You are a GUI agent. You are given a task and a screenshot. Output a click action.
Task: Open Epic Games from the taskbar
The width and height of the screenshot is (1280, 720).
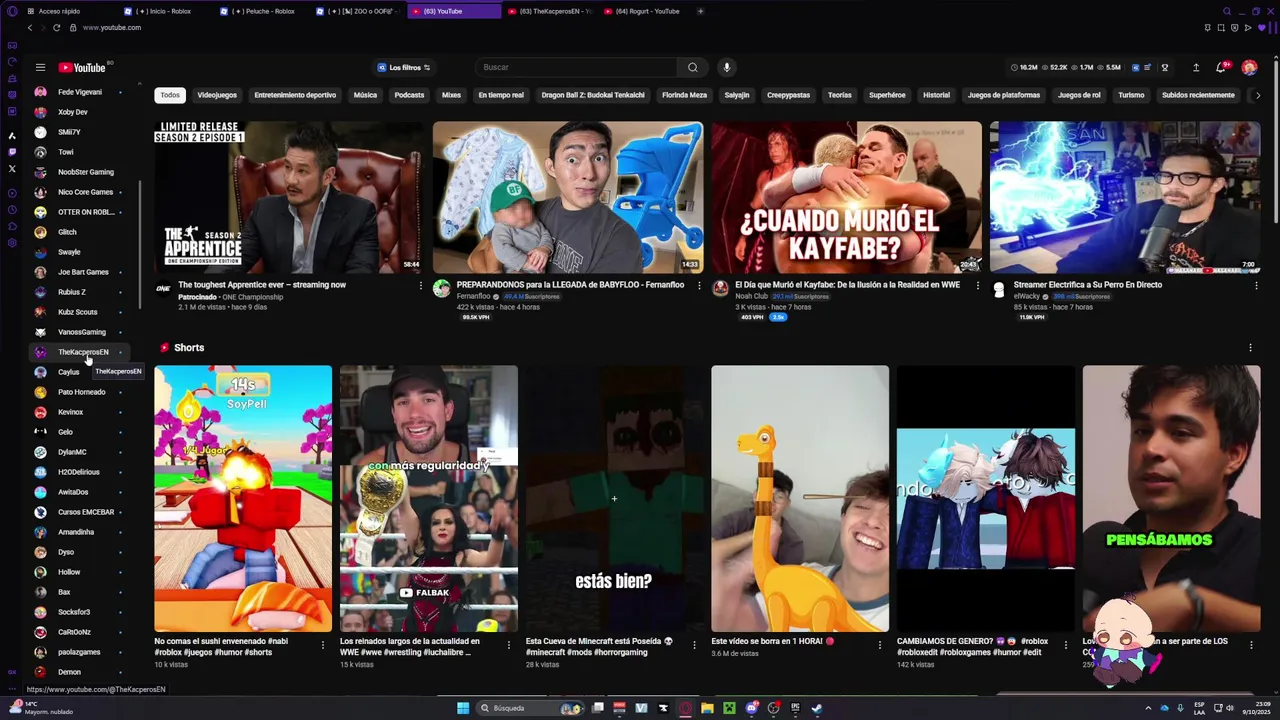coord(795,708)
